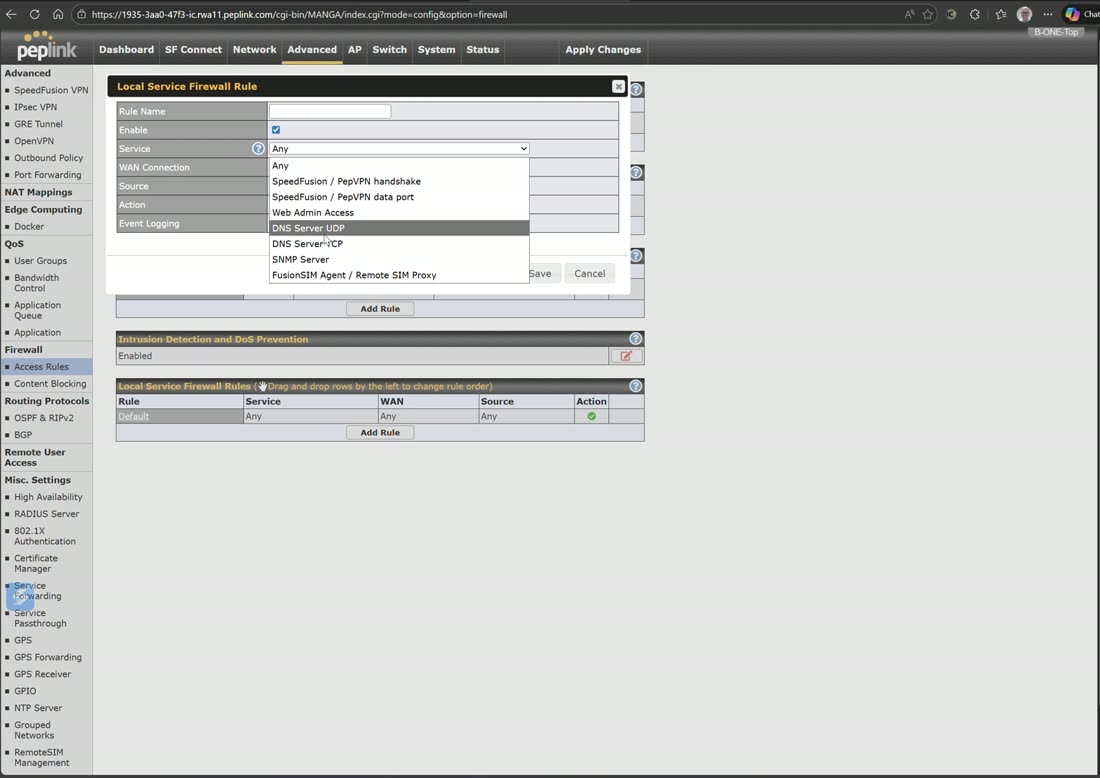Open the Switch tab
1100x778 pixels.
click(389, 50)
